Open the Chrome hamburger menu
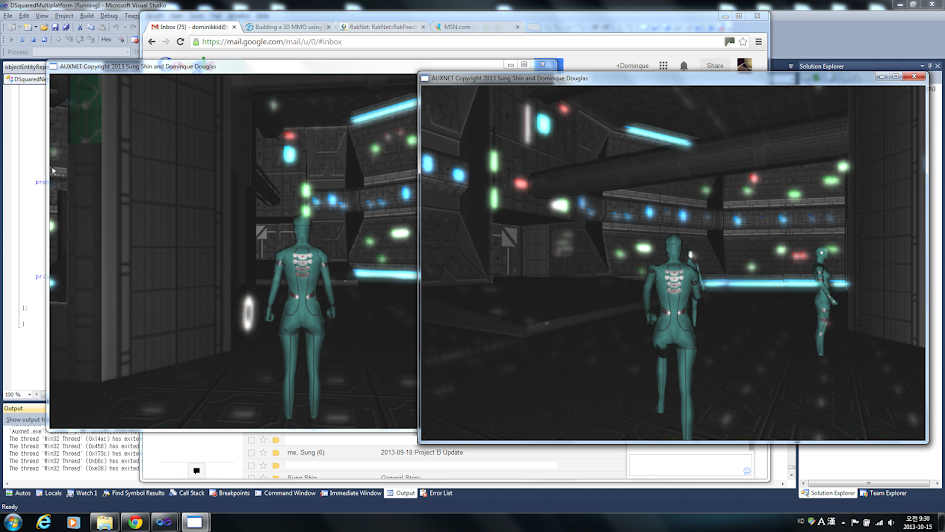 pyautogui.click(x=759, y=42)
